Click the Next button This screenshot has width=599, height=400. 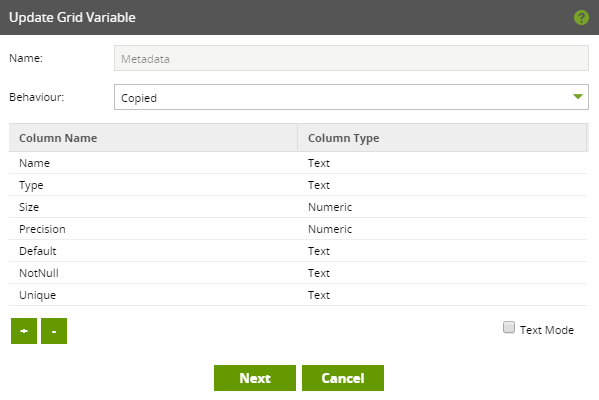255,378
